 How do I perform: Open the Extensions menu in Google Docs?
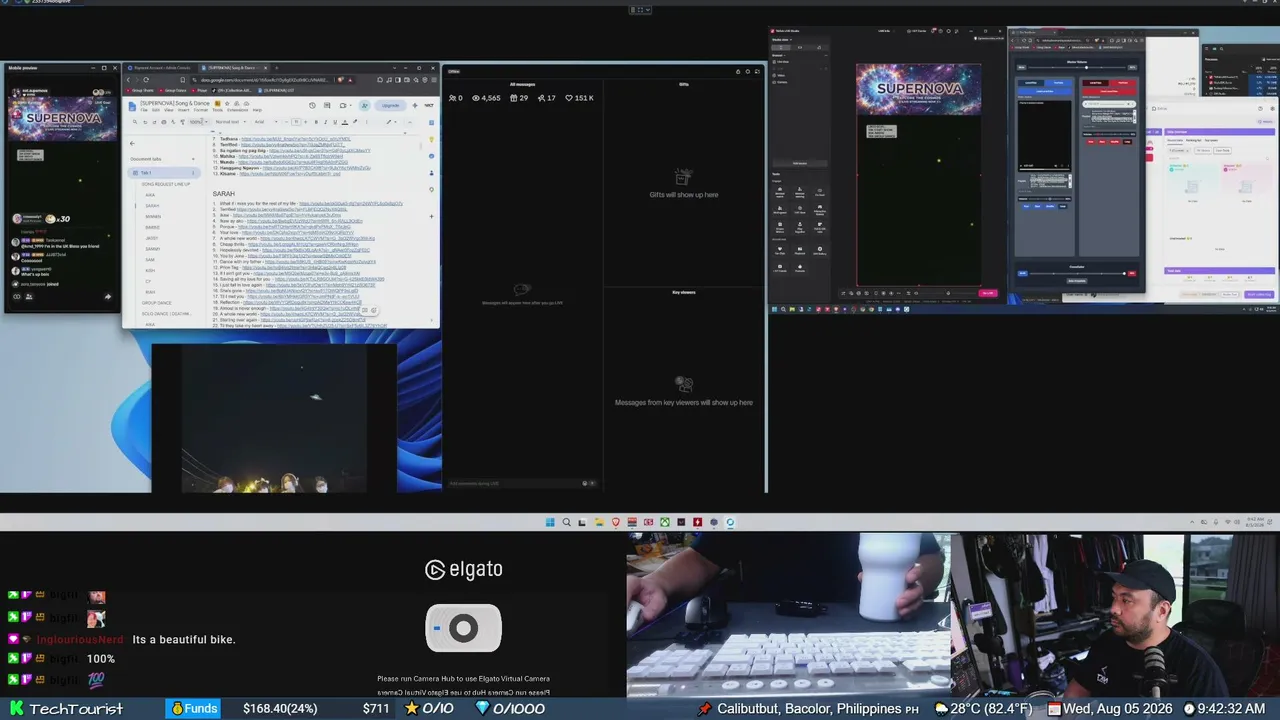[x=237, y=110]
